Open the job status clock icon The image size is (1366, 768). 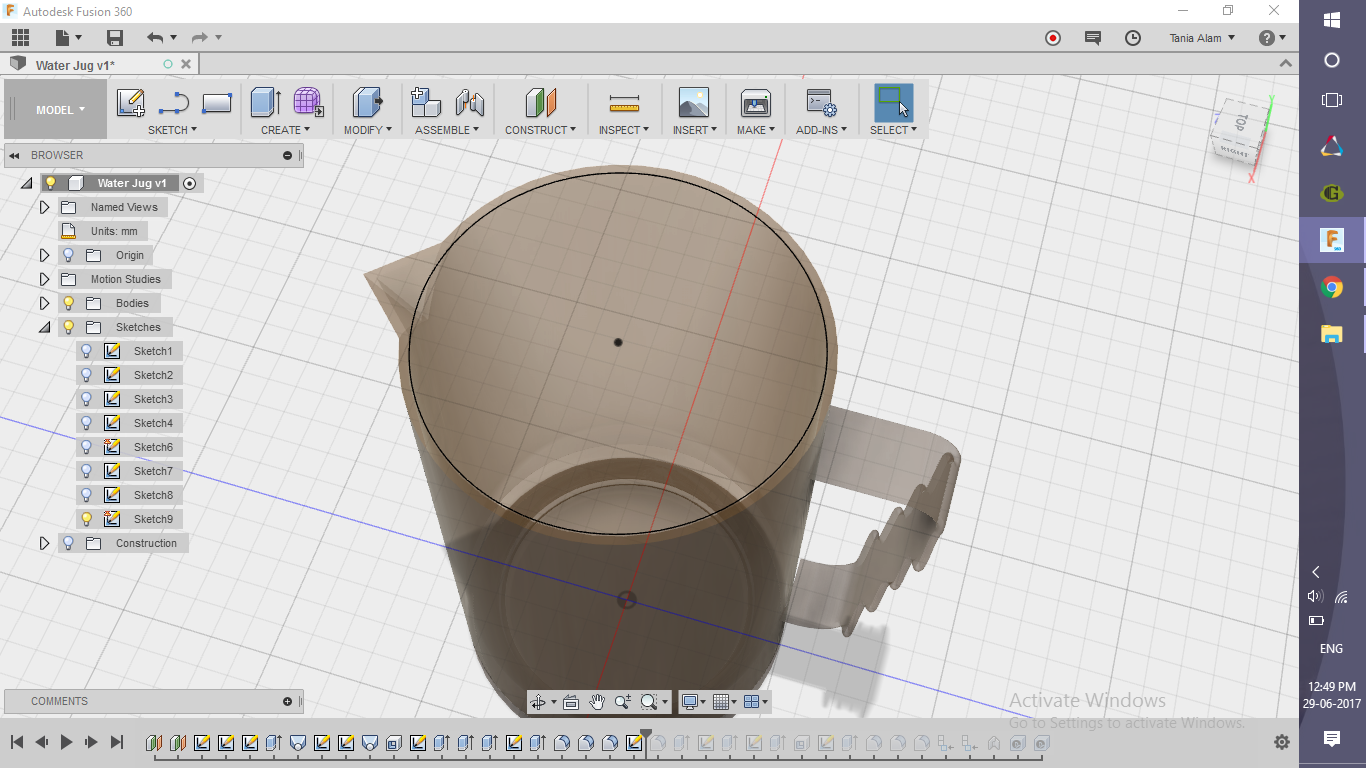click(x=1133, y=38)
